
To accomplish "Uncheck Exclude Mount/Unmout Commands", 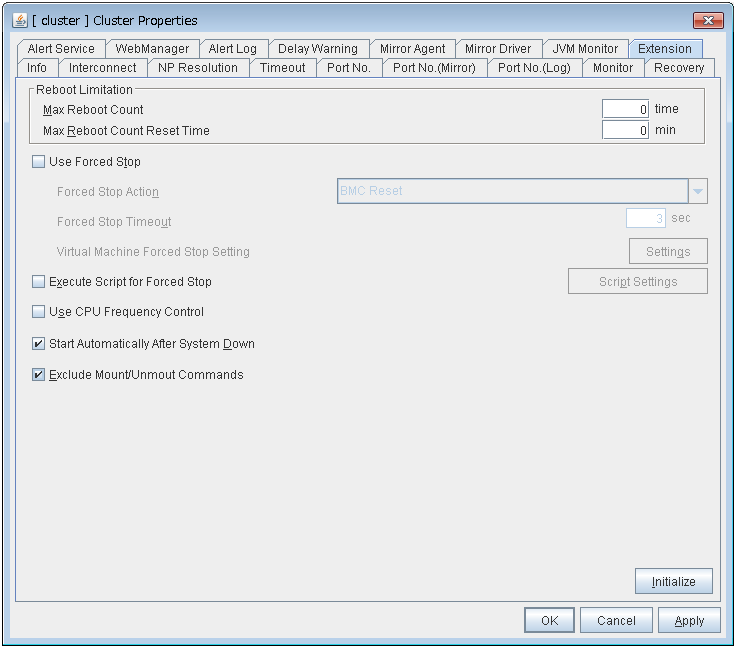I will point(38,375).
